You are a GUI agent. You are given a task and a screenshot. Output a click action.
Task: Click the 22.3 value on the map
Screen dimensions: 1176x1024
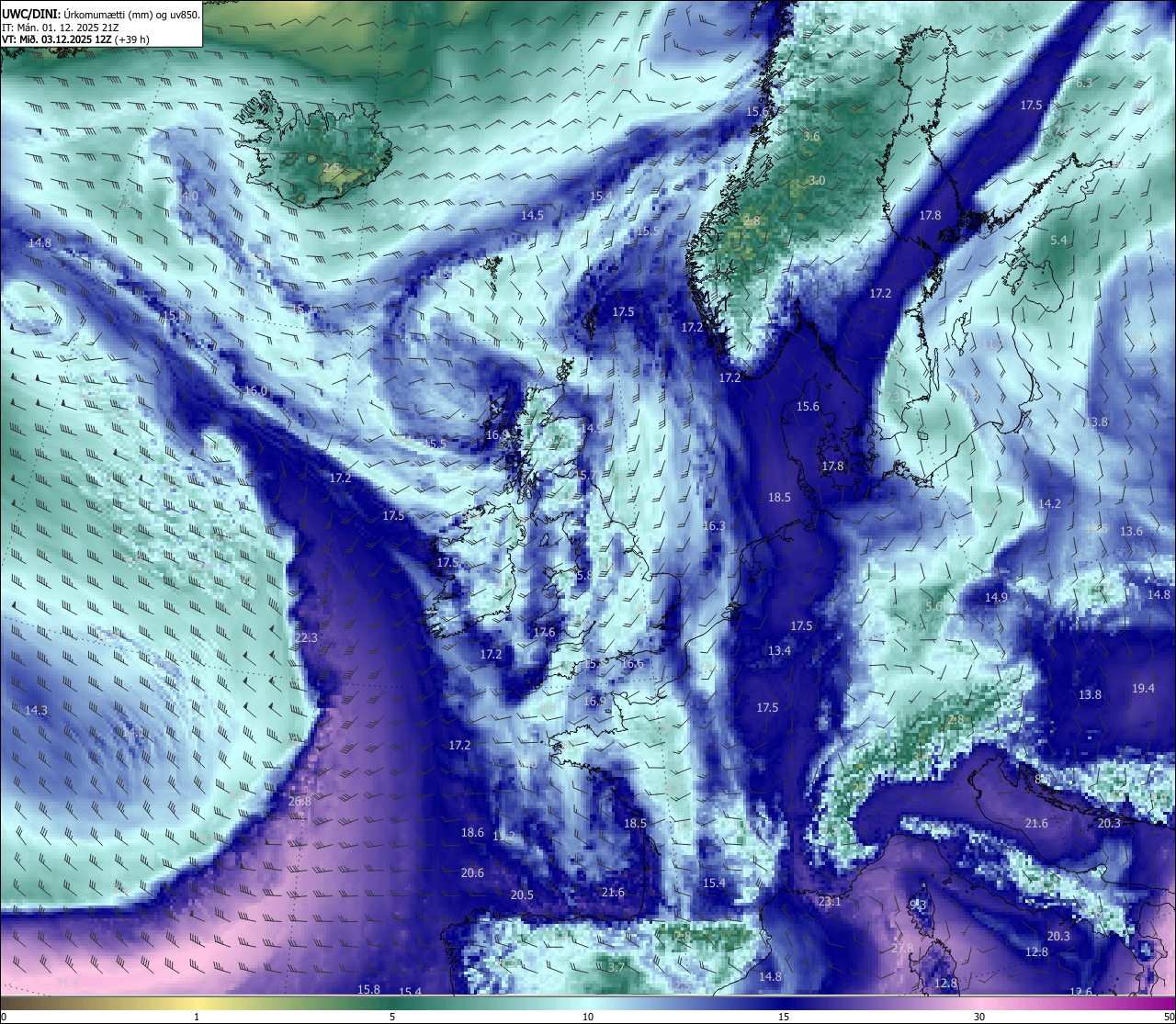(x=306, y=637)
